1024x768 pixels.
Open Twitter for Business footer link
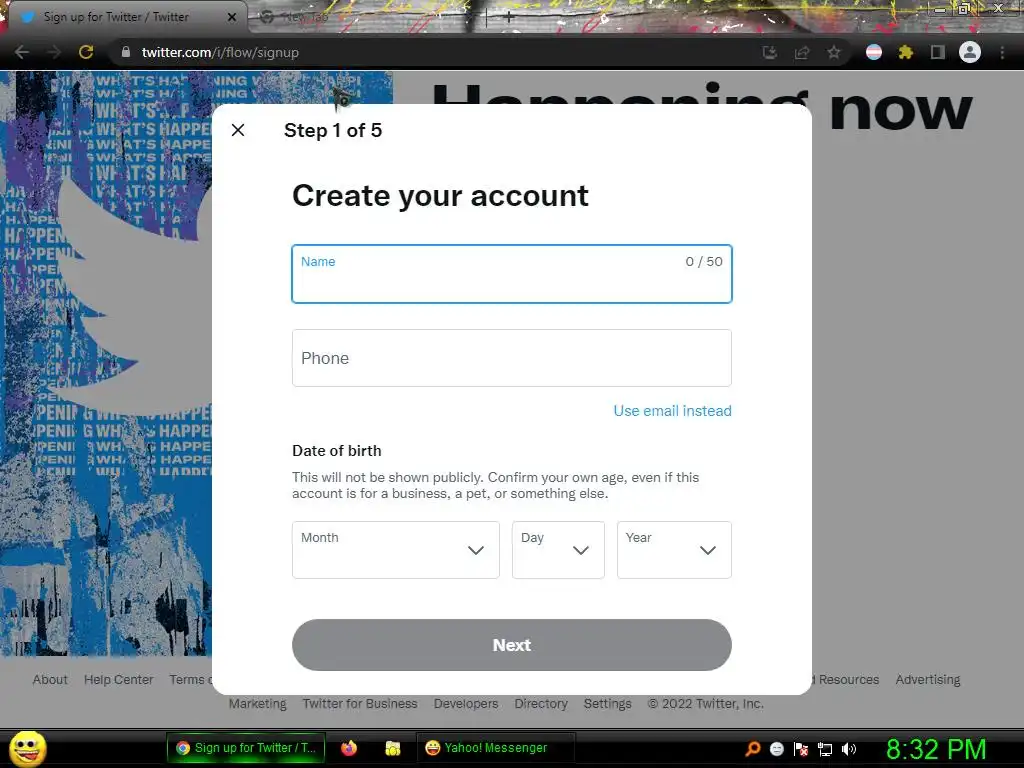[x=360, y=704]
